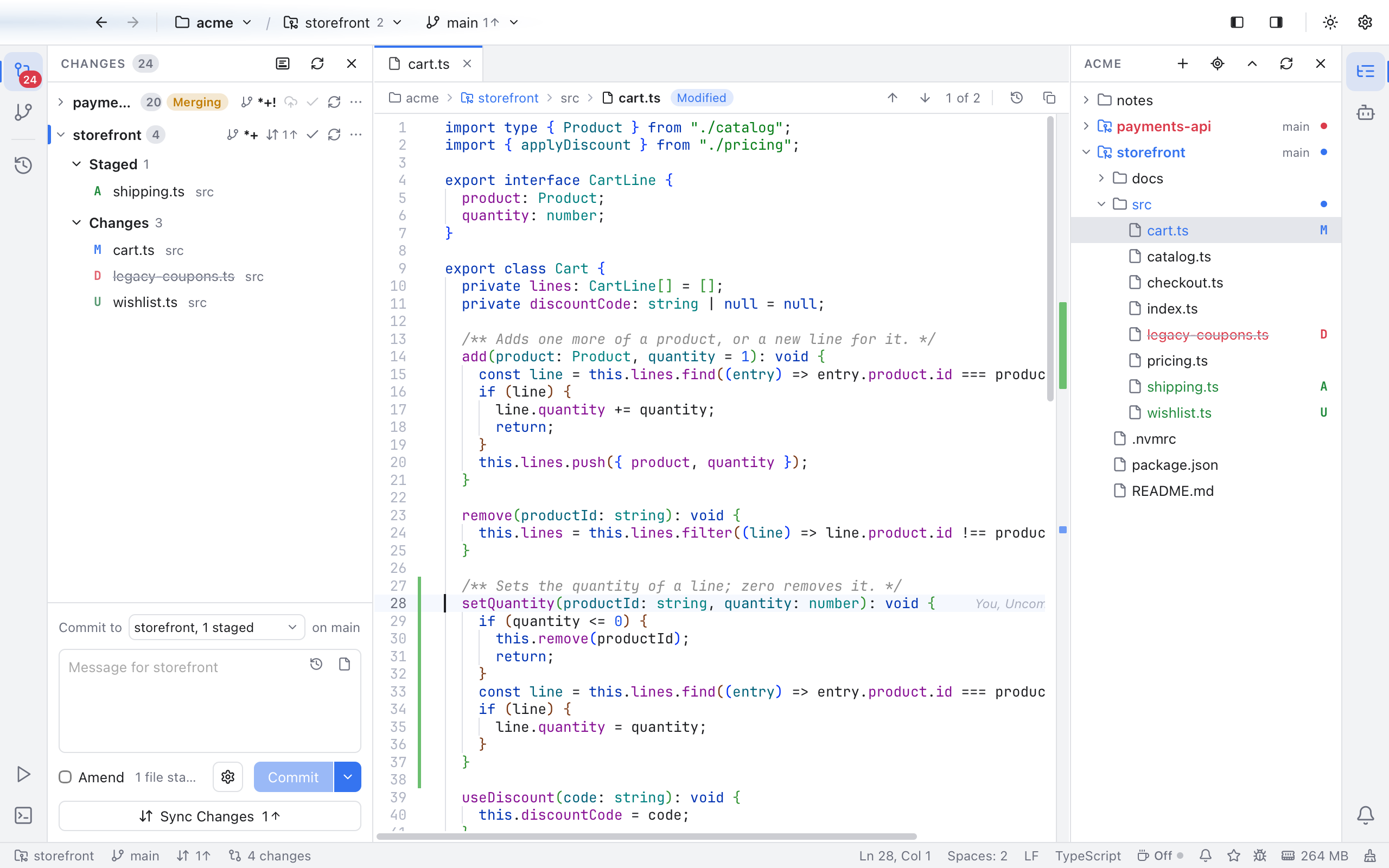Open the Commit button dropdown arrow
Image resolution: width=1389 pixels, height=868 pixels.
(x=348, y=777)
